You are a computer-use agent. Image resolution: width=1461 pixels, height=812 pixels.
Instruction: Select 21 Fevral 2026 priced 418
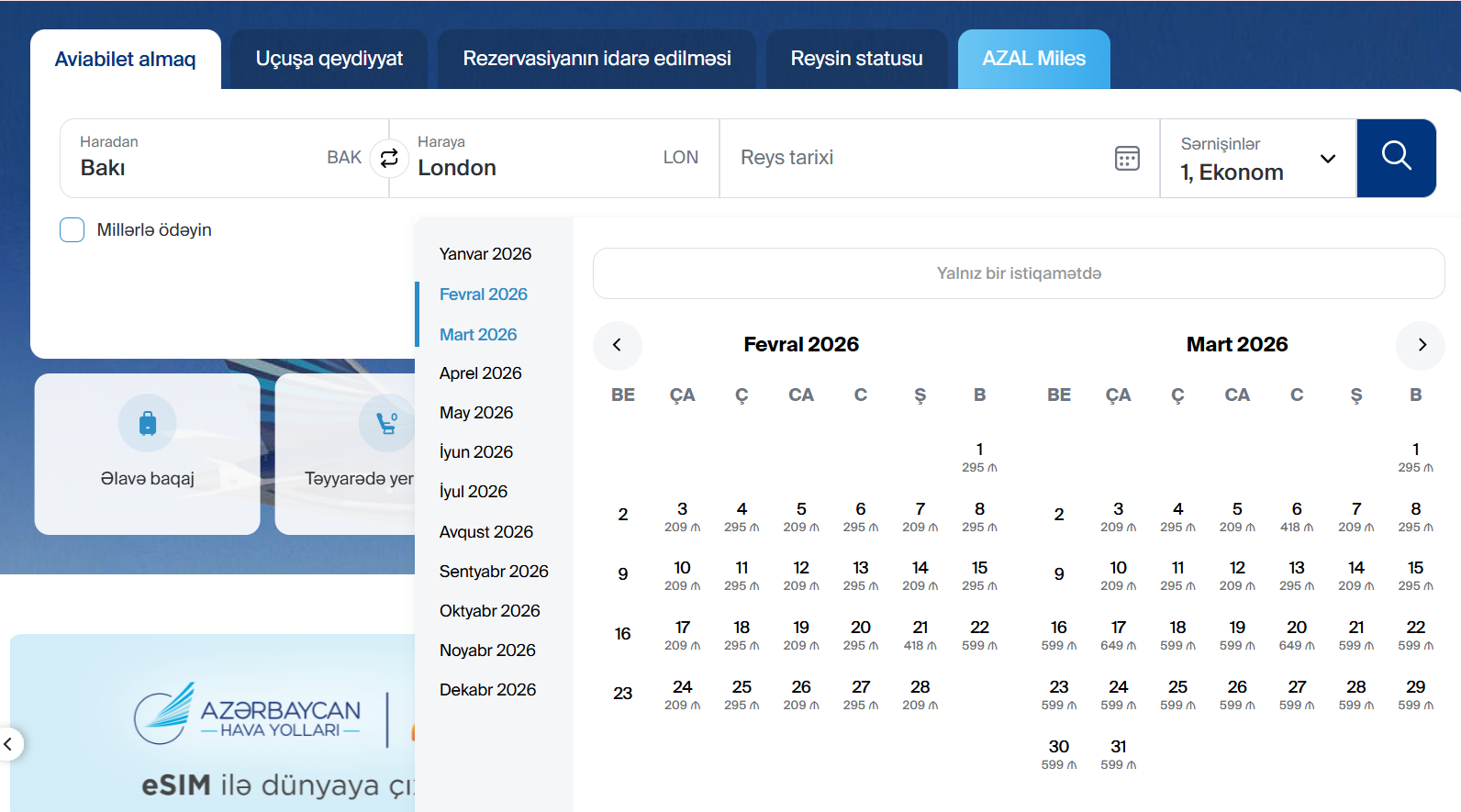click(x=920, y=635)
